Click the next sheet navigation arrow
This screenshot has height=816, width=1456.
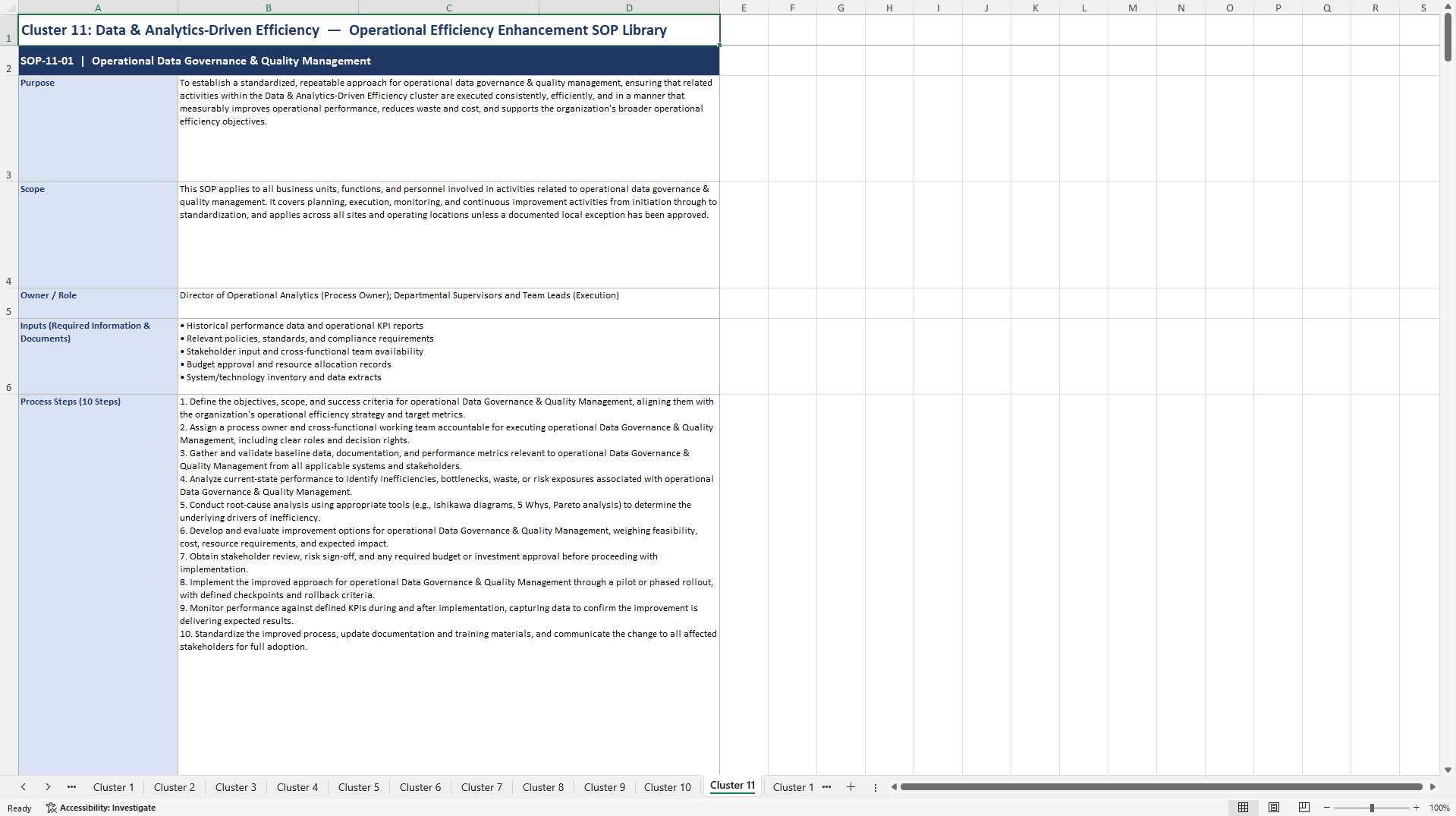(48, 787)
